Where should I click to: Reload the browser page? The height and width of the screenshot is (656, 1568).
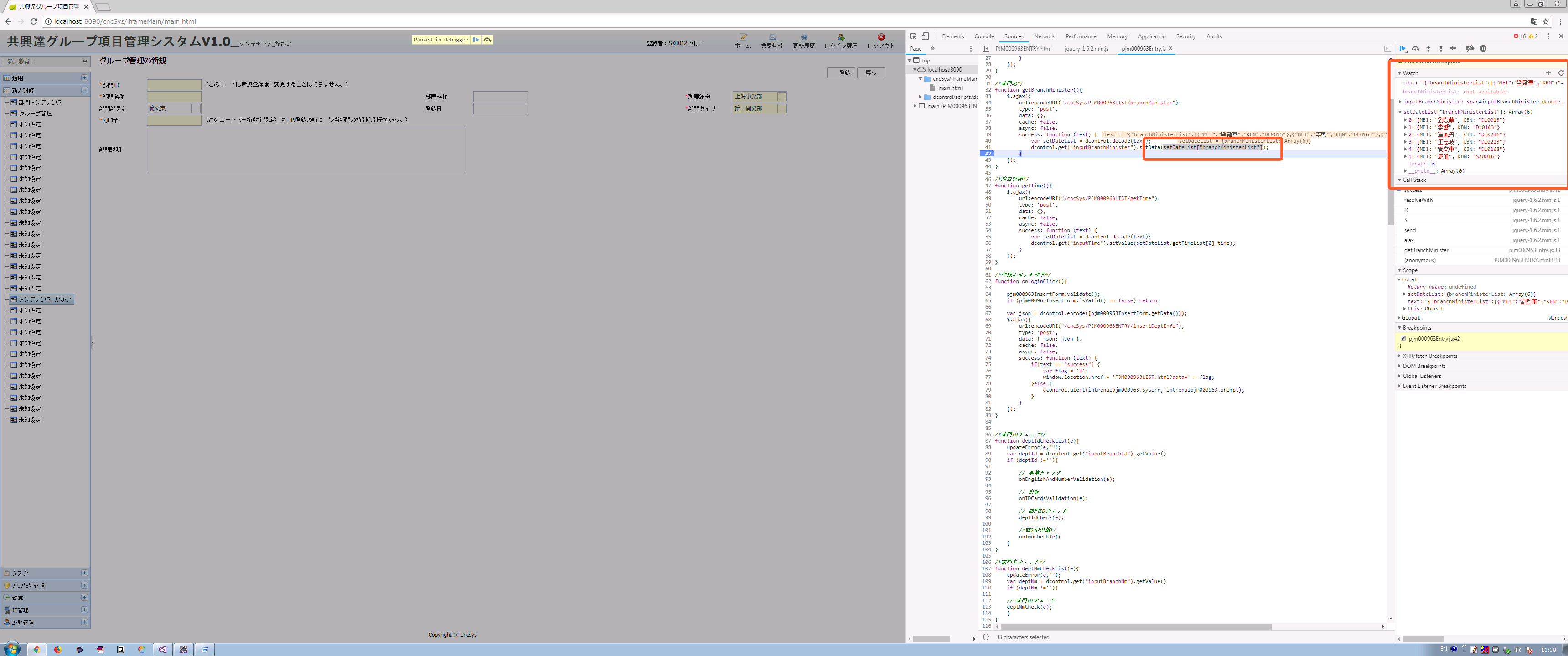click(x=33, y=21)
